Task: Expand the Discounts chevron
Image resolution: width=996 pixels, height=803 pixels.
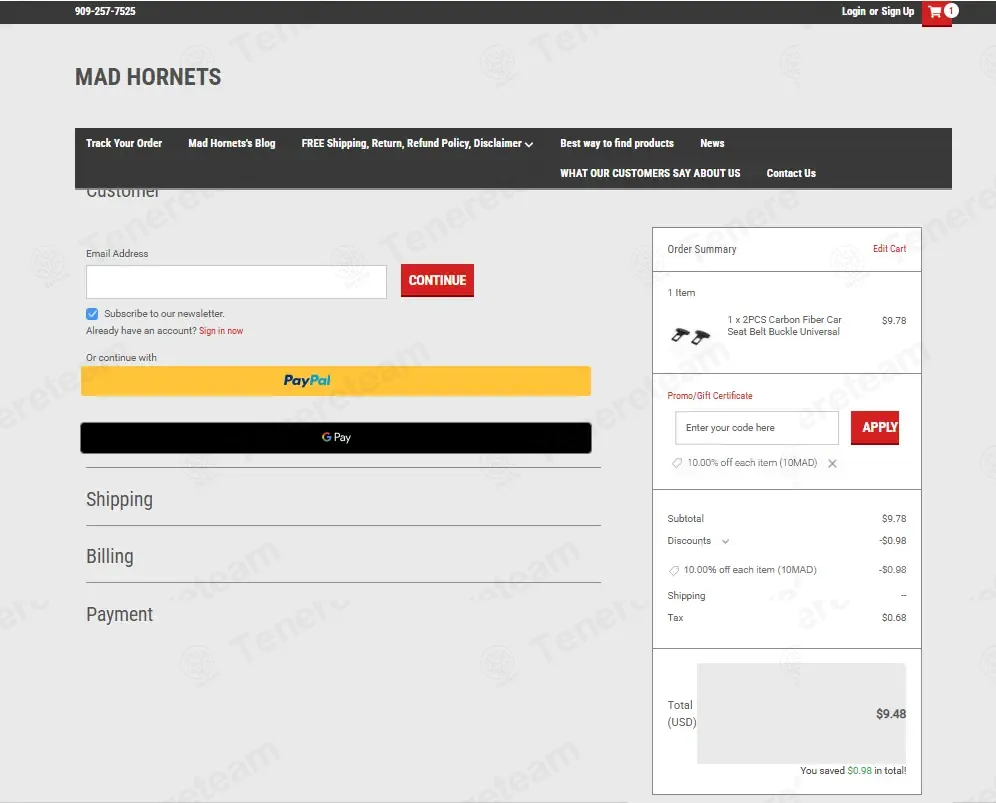Action: pos(725,541)
